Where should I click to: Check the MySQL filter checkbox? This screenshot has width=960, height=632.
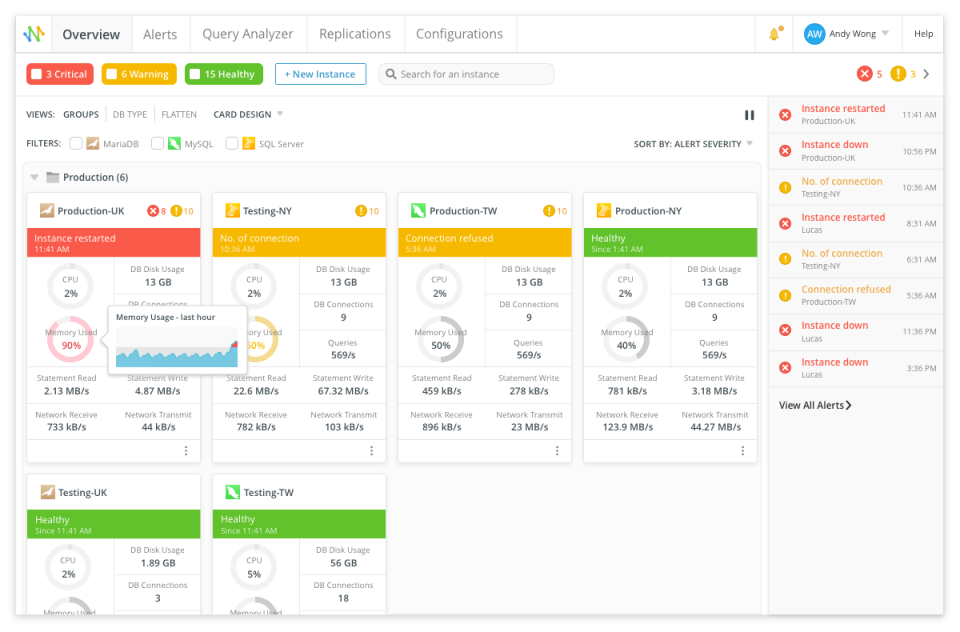tap(157, 143)
